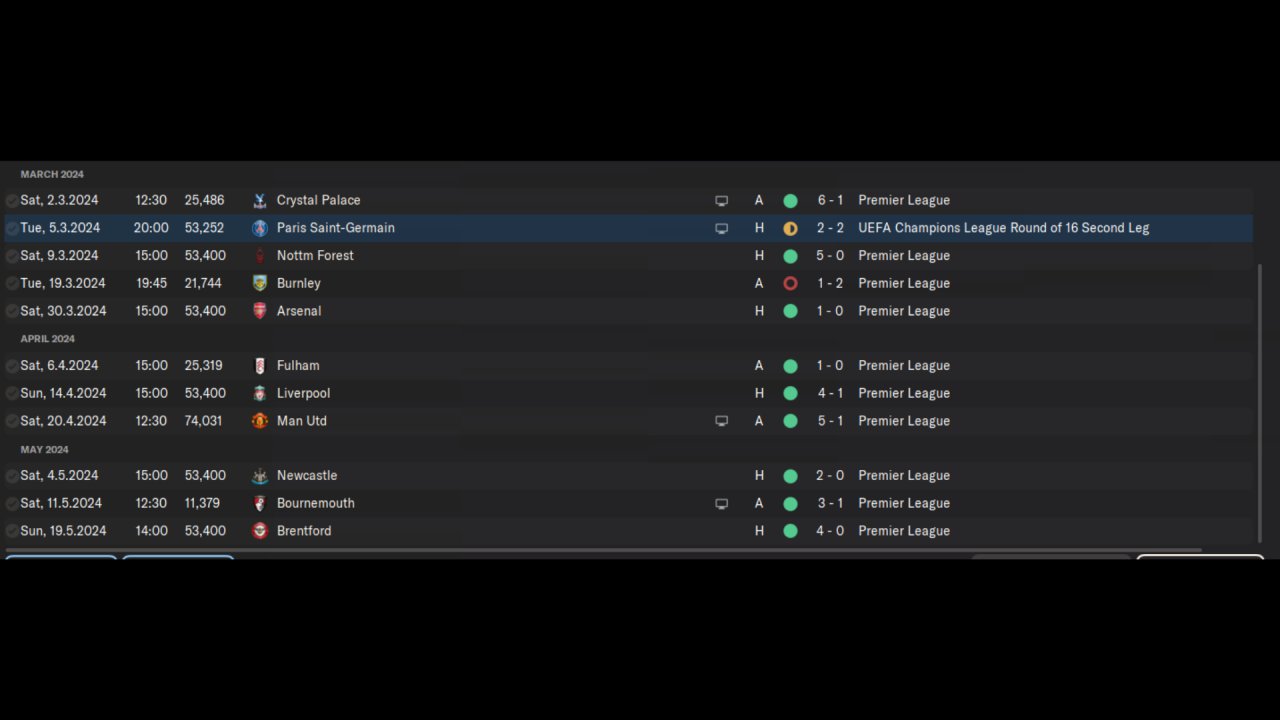Screen dimensions: 1280x720
Task: Click the green win dot for Fulham
Action: pyautogui.click(x=790, y=366)
